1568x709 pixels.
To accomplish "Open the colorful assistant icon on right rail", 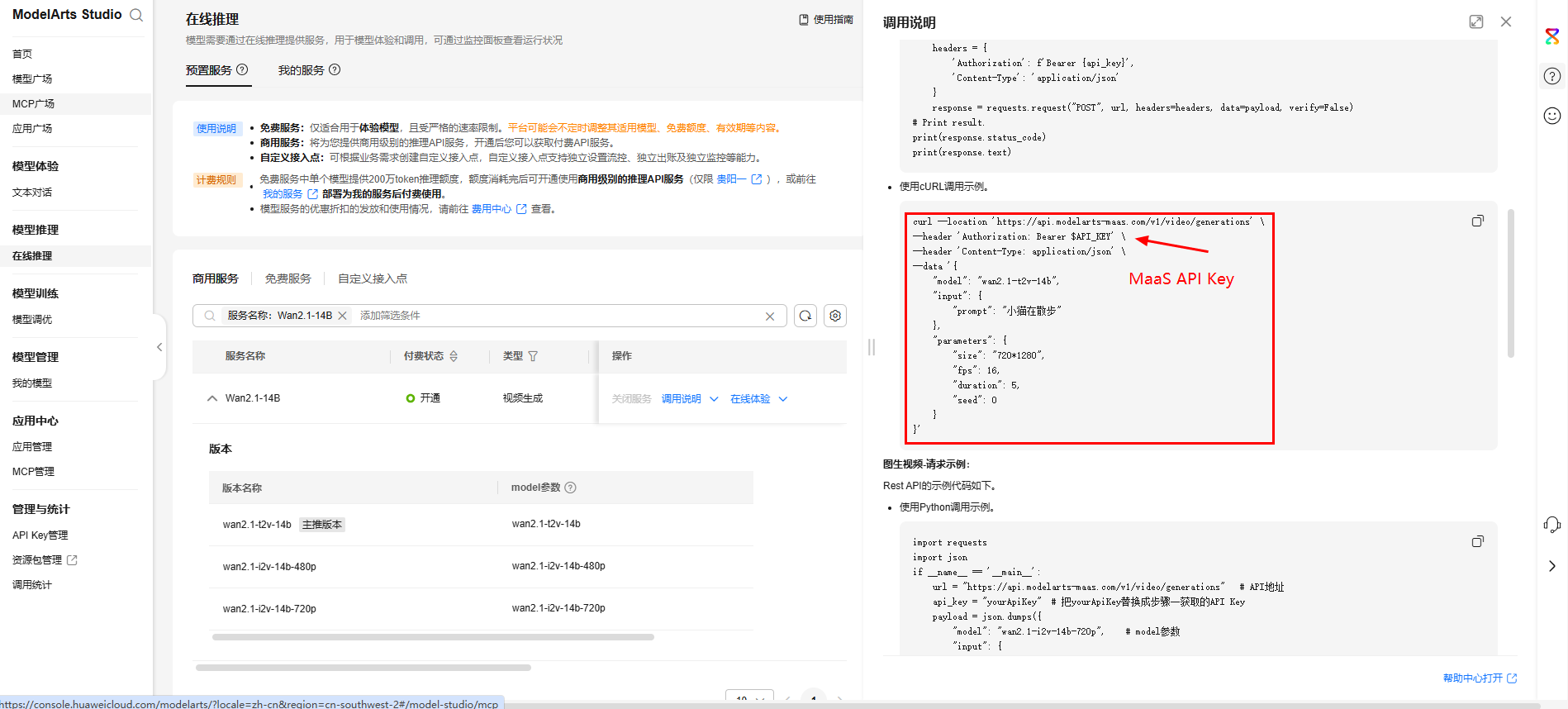I will point(1552,36).
